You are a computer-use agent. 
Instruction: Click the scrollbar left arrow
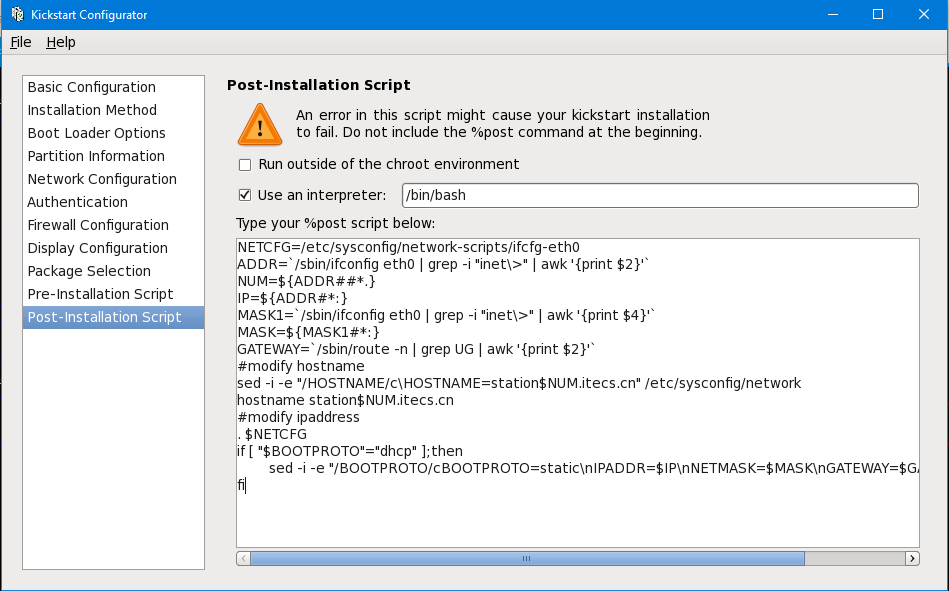pyautogui.click(x=243, y=558)
